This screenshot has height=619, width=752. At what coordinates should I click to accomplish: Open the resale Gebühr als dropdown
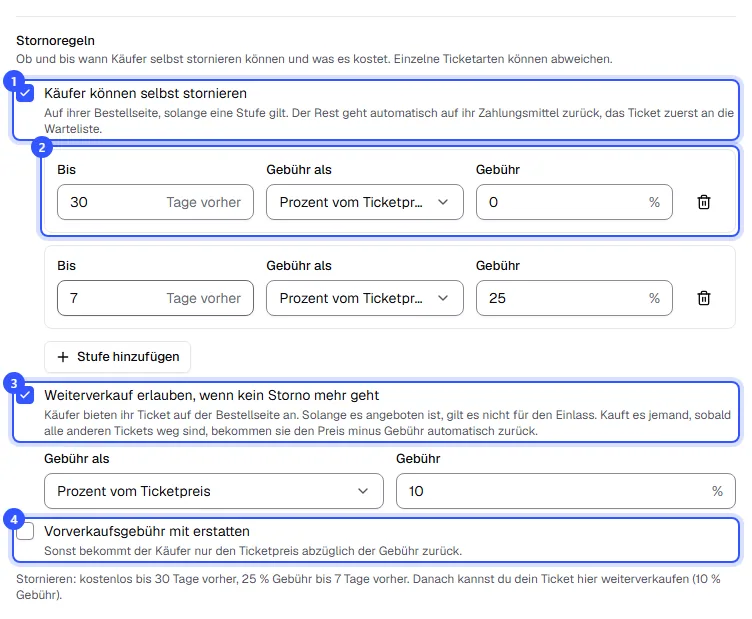(x=214, y=491)
